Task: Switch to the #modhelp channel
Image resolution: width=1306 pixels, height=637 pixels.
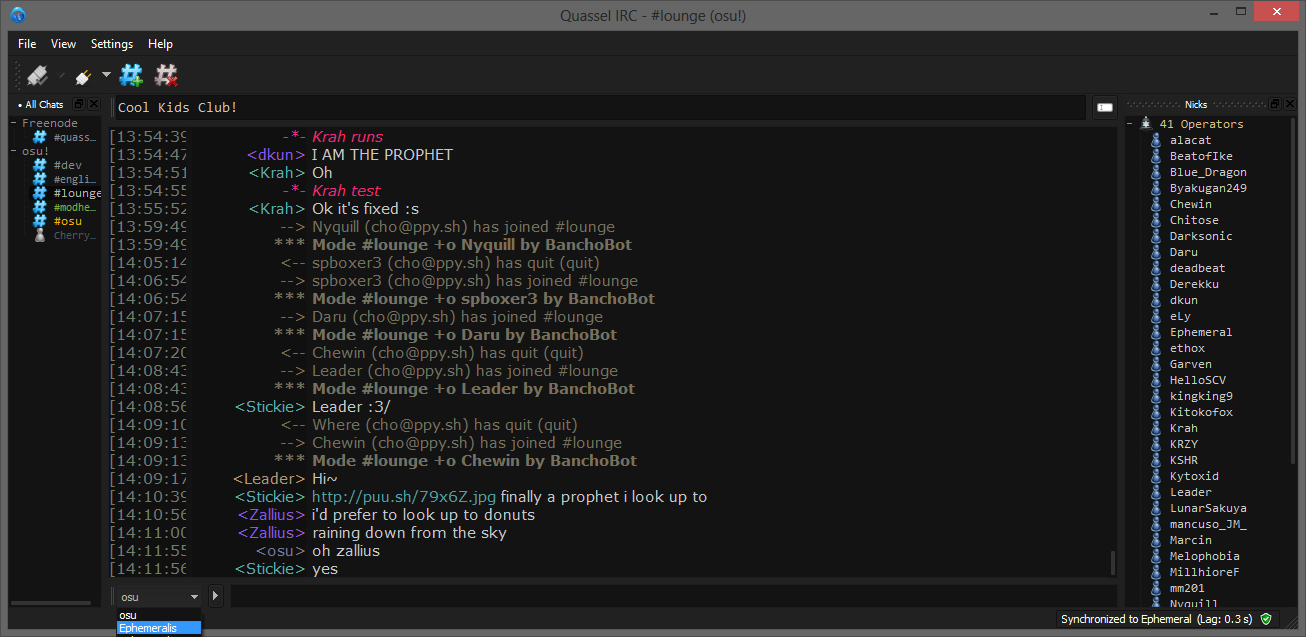Action: [x=75, y=207]
